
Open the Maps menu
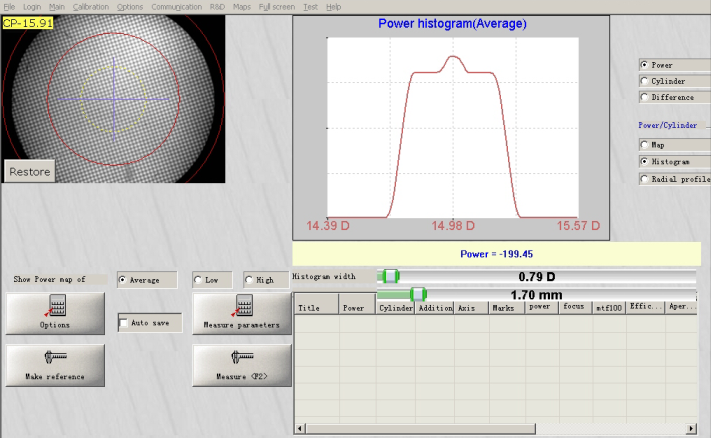242,6
